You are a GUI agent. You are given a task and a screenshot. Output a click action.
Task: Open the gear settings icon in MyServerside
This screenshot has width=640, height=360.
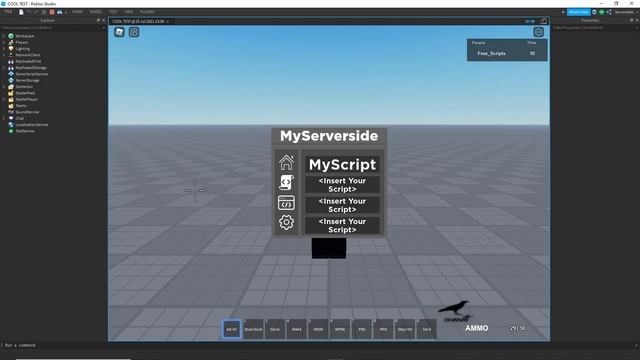(286, 222)
